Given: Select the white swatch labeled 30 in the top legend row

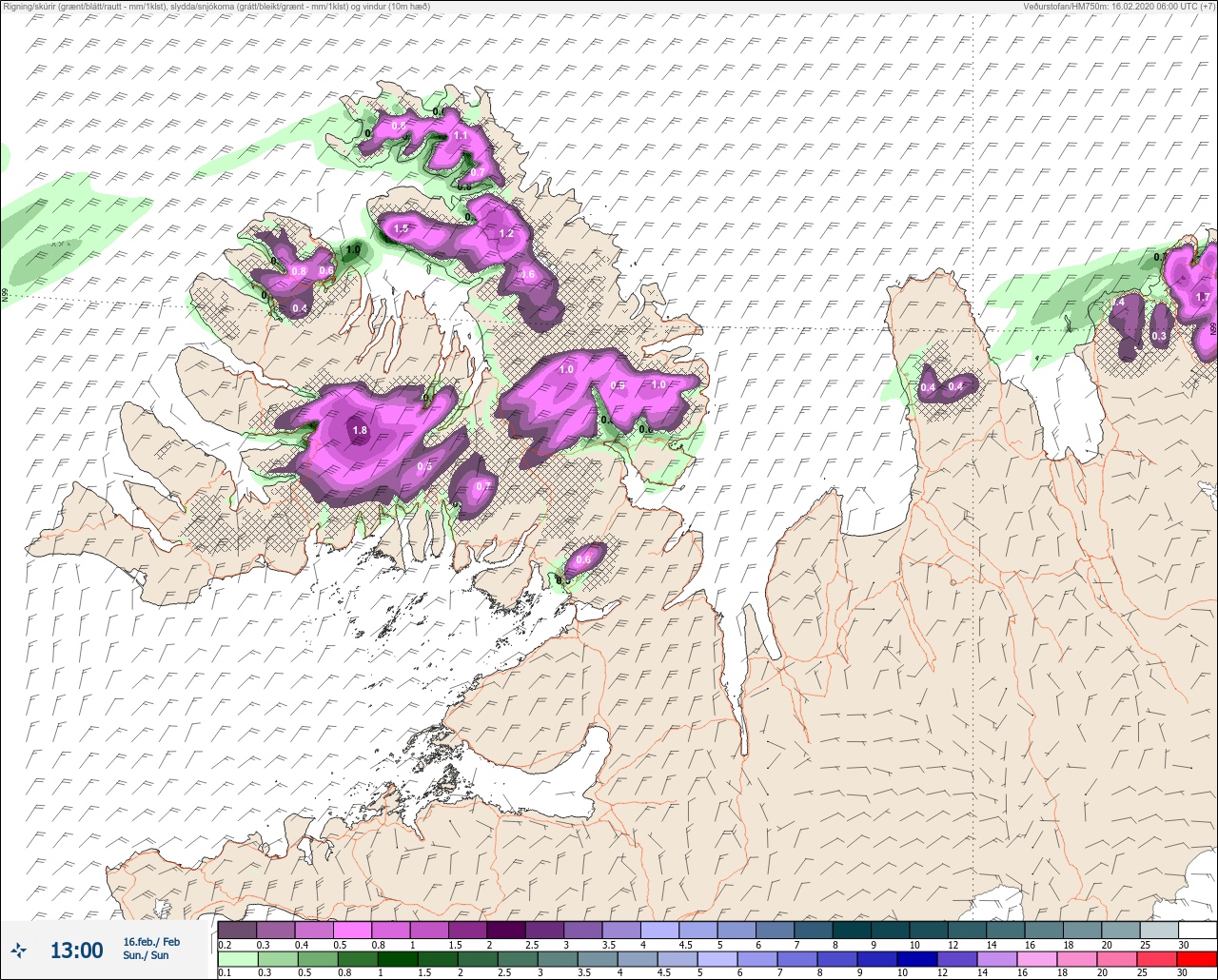Looking at the screenshot, I should (1197, 930).
